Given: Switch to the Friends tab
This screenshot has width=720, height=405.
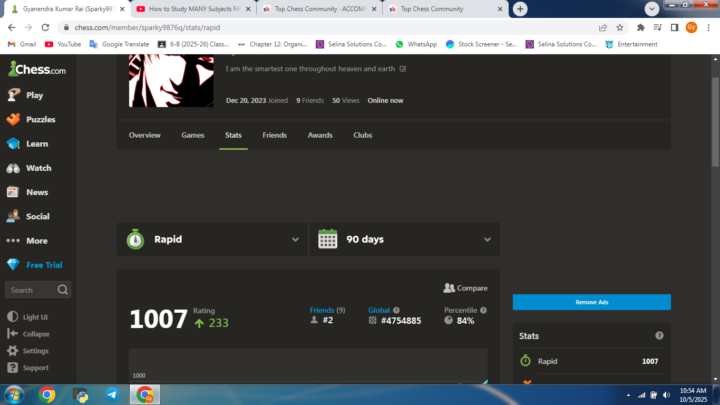Looking at the screenshot, I should point(275,135).
